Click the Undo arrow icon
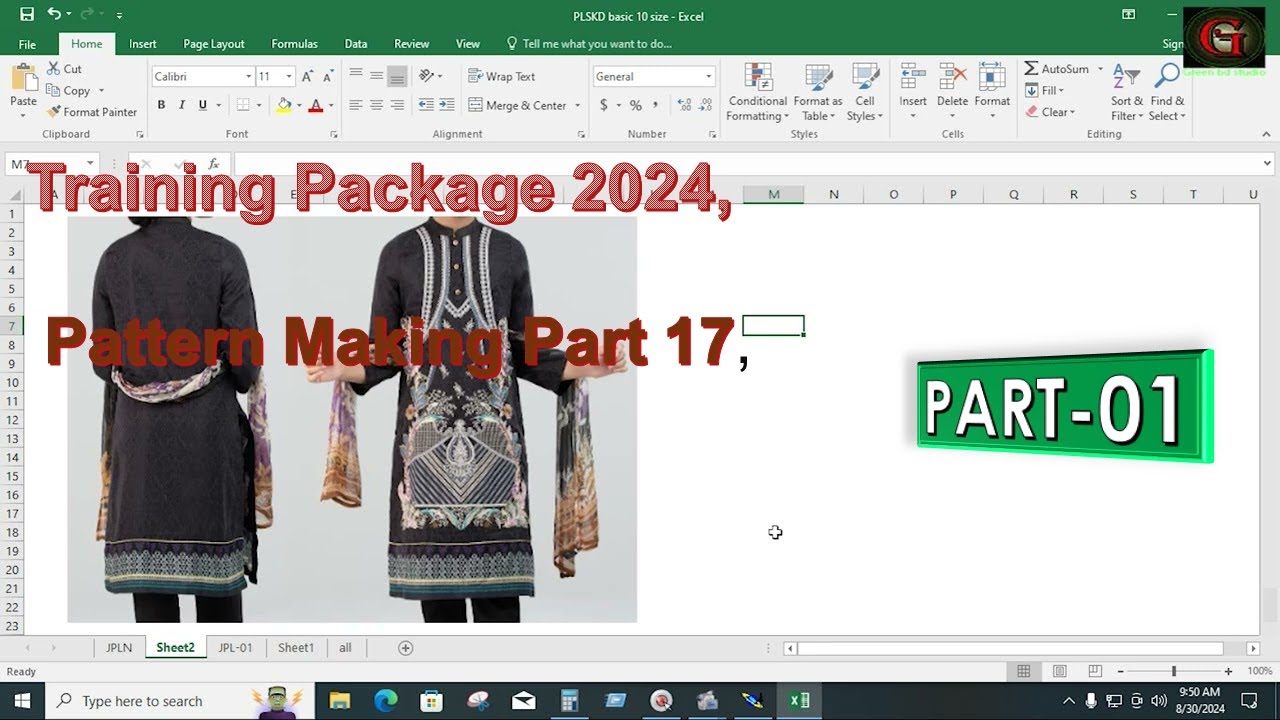Screen dimensions: 1280x720 tap(53, 15)
